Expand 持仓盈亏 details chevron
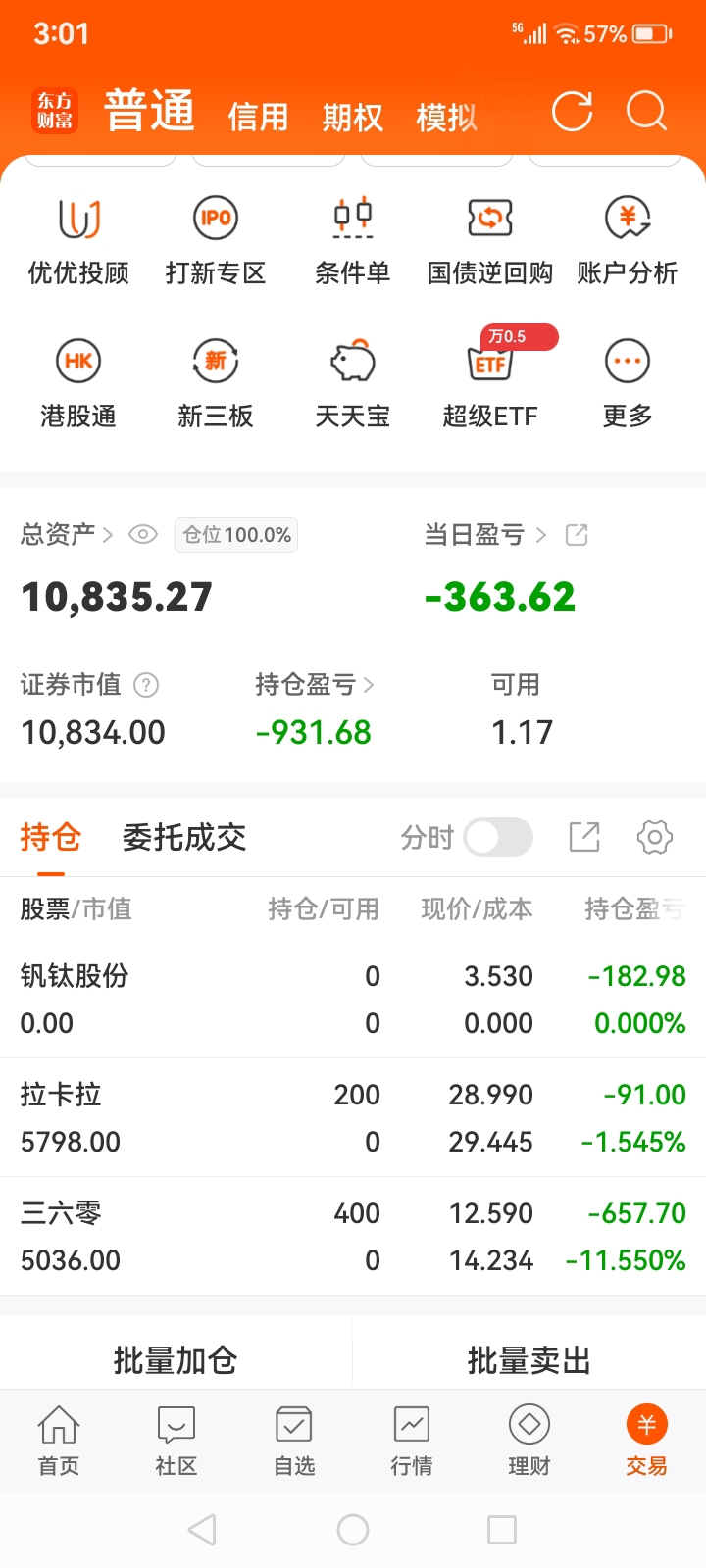This screenshot has height=1568, width=706. (x=369, y=685)
